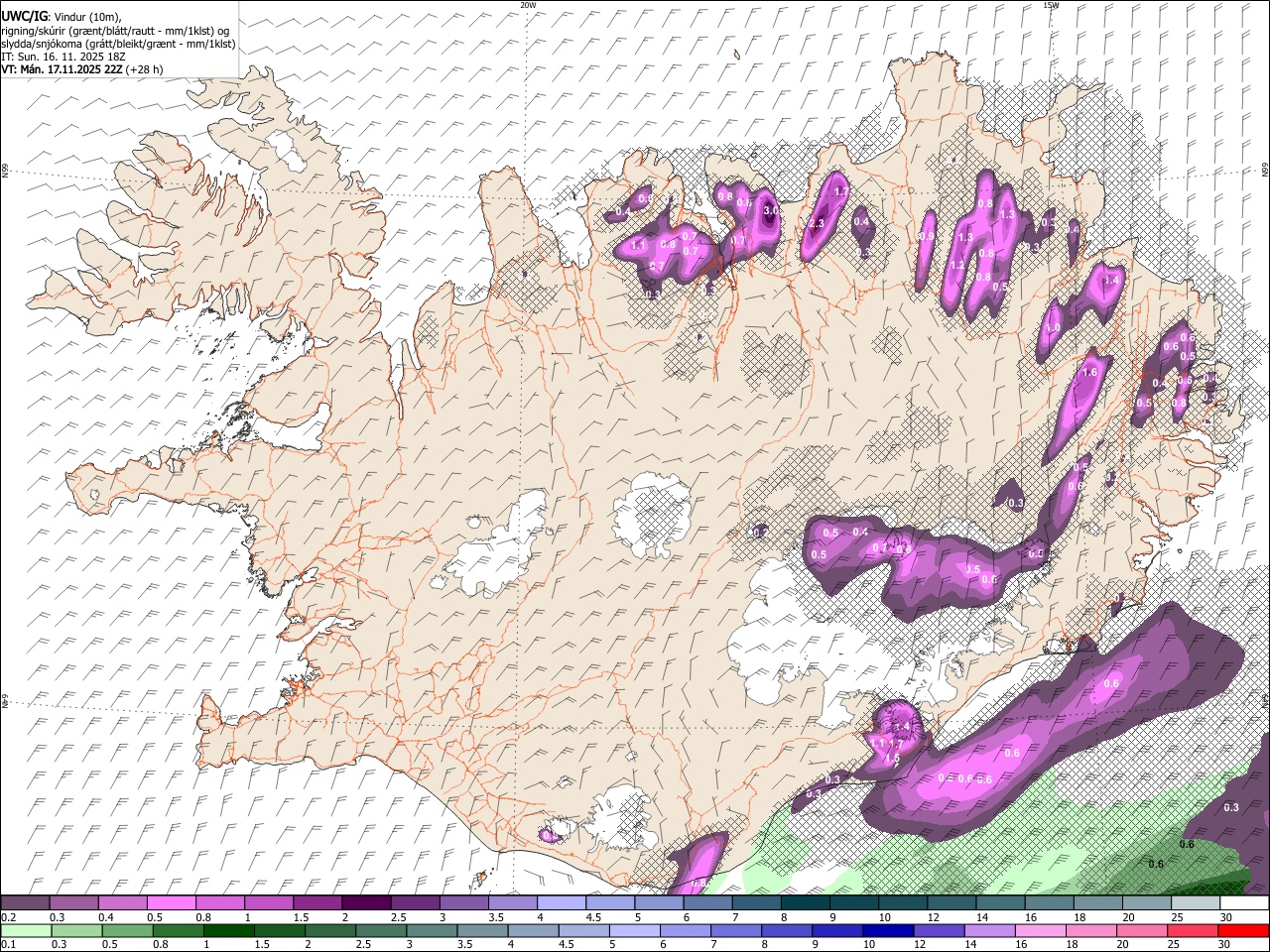1270x952 pixels.
Task: Select the upper legend swatch between 12 and 14
Action: click(x=952, y=903)
